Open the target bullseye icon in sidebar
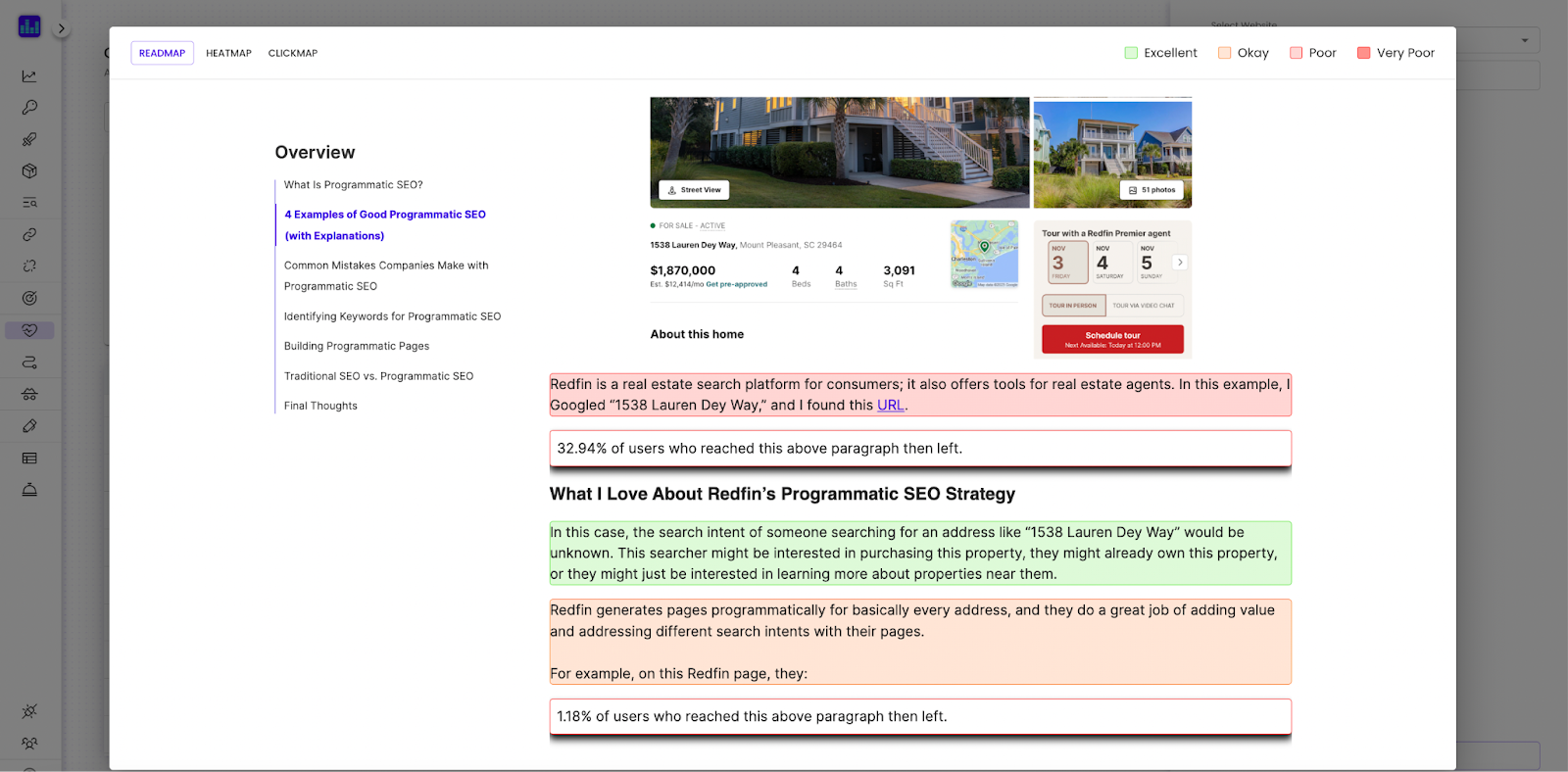 (x=29, y=298)
